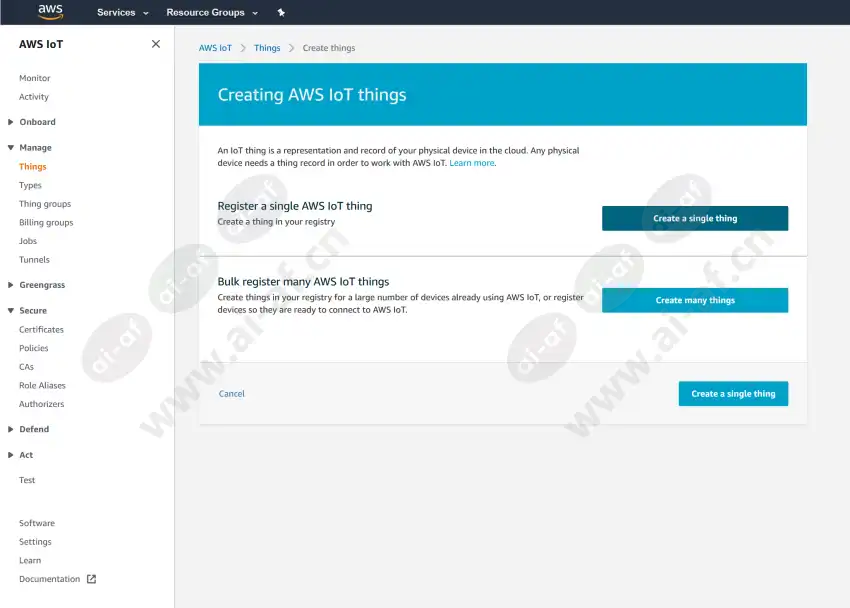Open Documentation external link icon
The image size is (850, 608).
pos(92,579)
